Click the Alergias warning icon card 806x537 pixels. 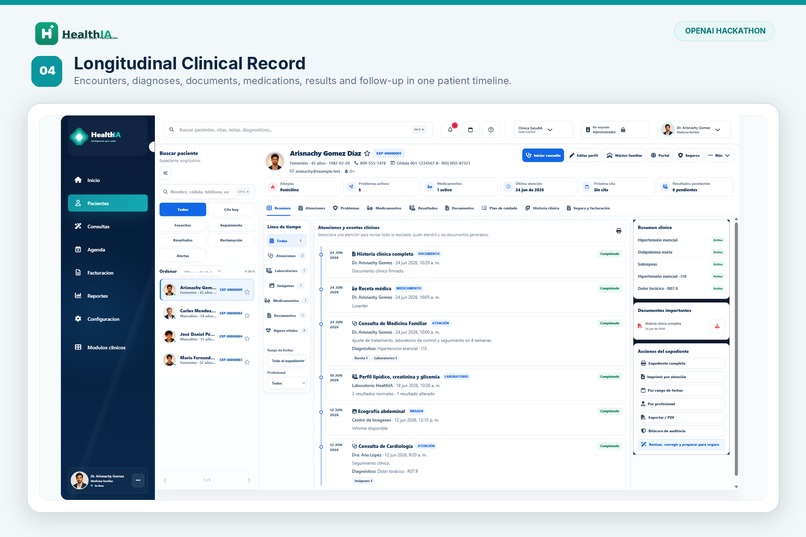coord(302,187)
